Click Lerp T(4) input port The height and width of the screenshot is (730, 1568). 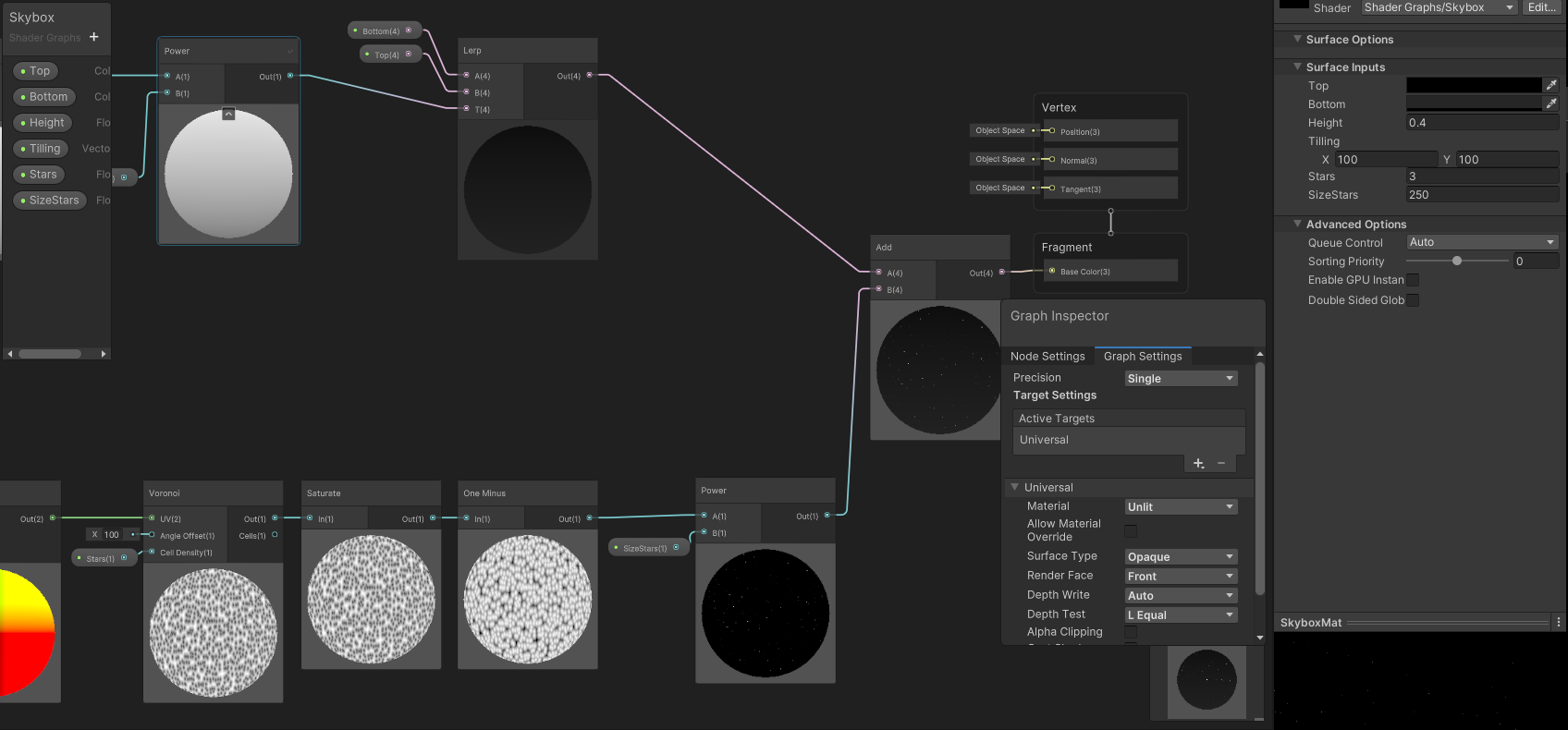[x=466, y=108]
